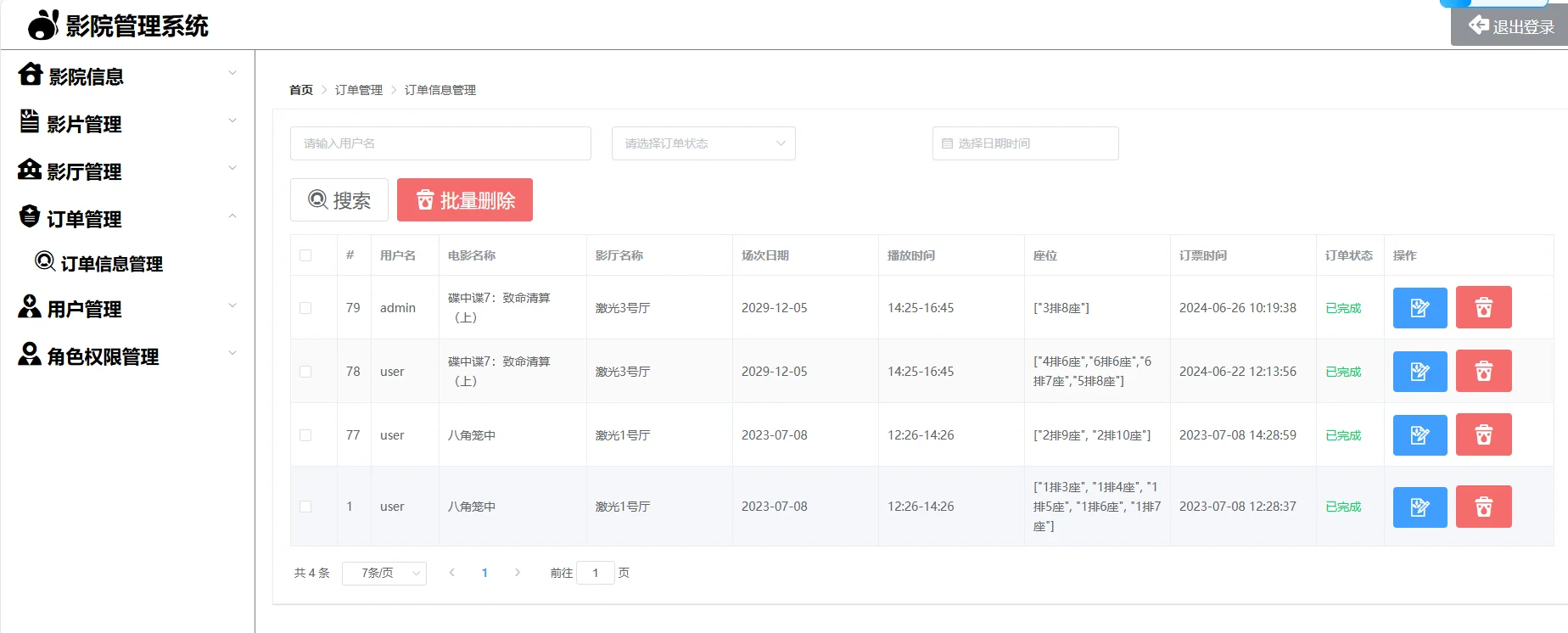This screenshot has height=633, width=1568.
Task: Click the calendar icon in date picker
Action: tap(948, 143)
